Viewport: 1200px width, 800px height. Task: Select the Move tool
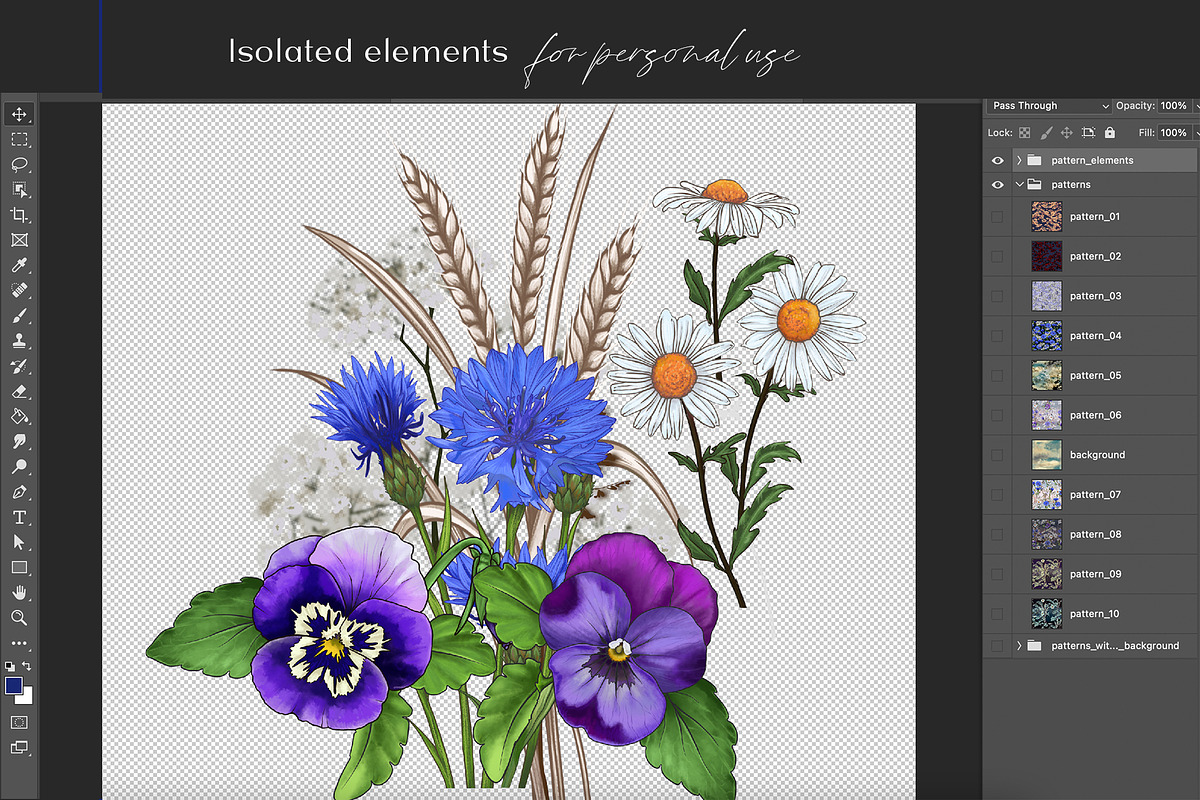[19, 114]
